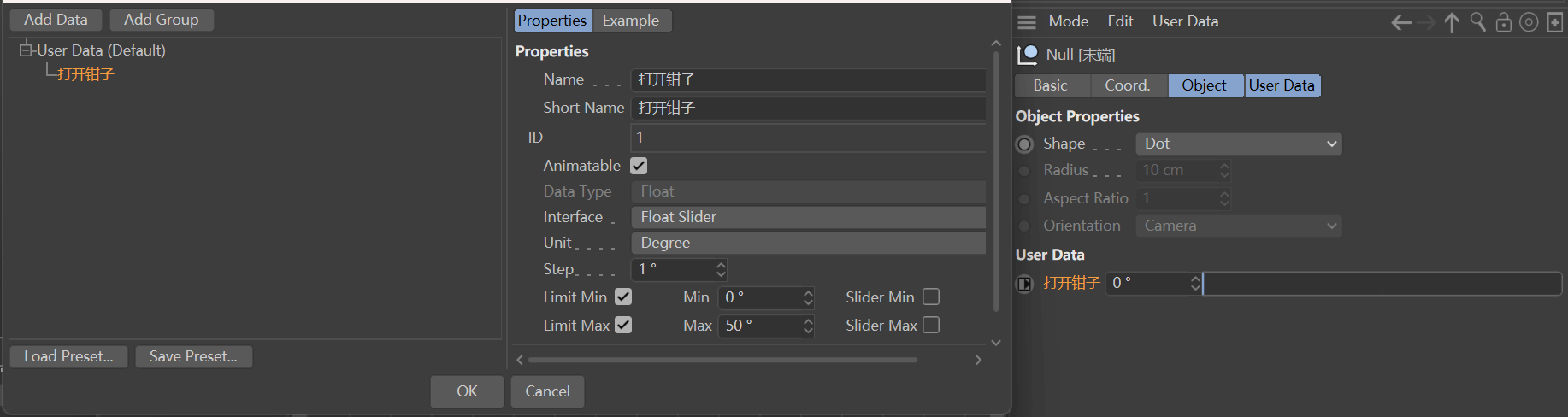Image resolution: width=1568 pixels, height=417 pixels.
Task: Open the Edit menu
Action: click(x=1121, y=21)
